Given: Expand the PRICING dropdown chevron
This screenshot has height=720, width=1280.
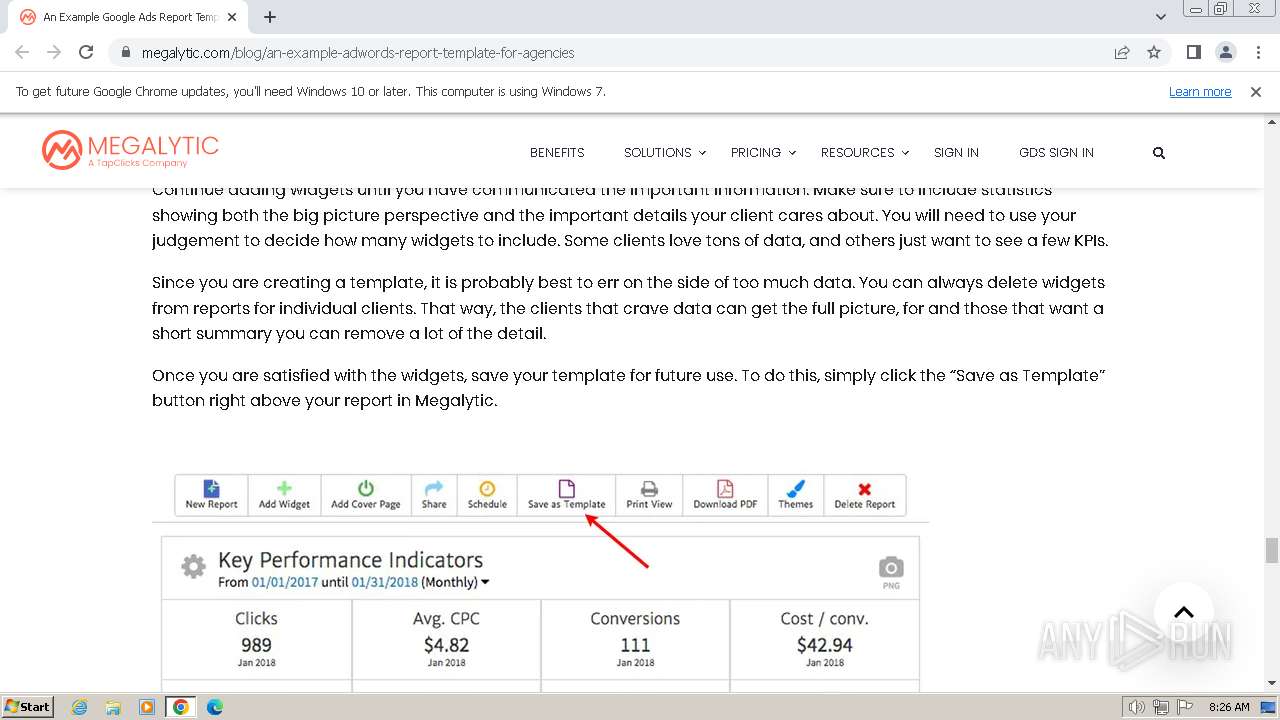Looking at the screenshot, I should (x=792, y=153).
